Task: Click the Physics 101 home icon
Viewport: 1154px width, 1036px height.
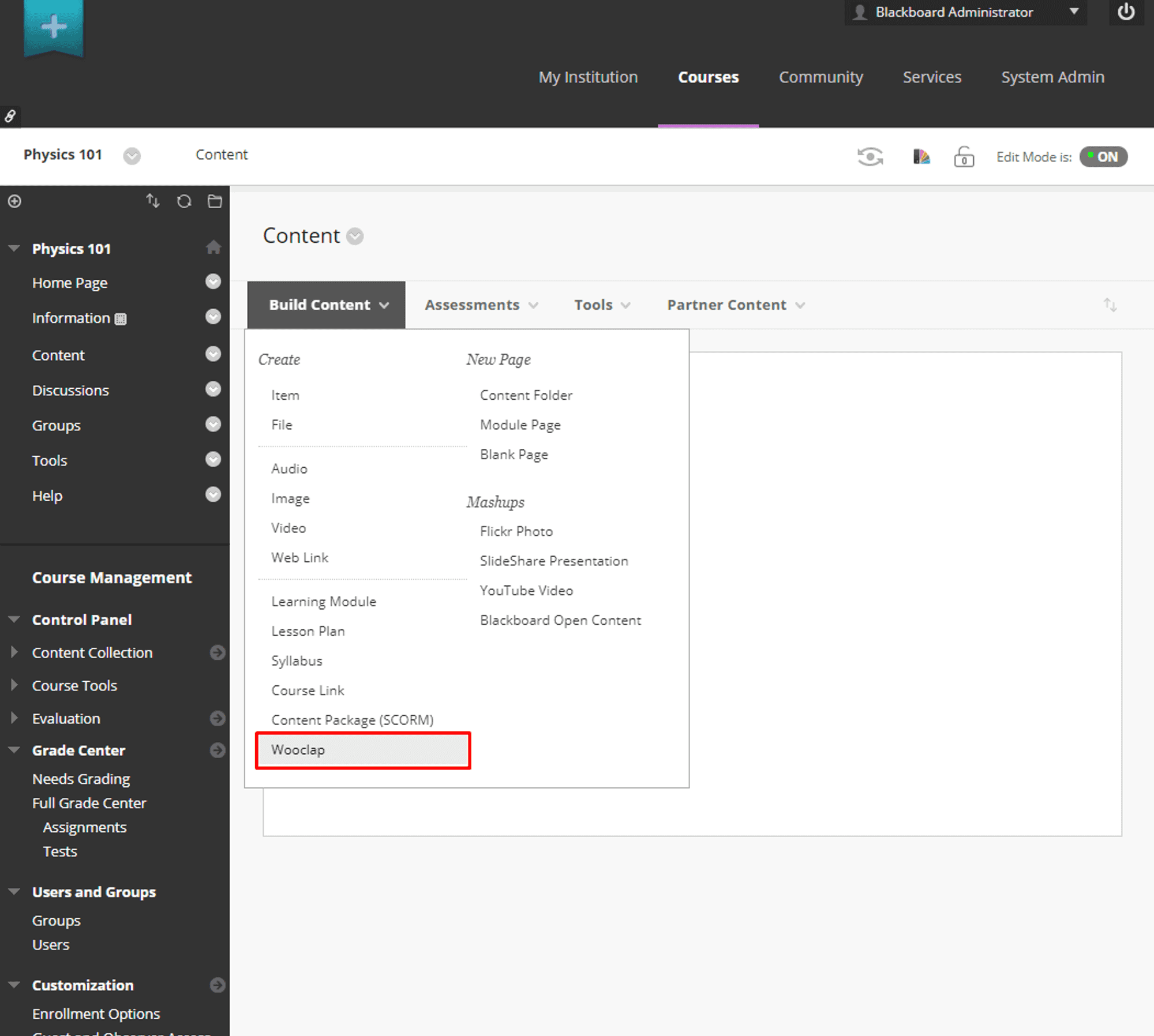Action: click(x=213, y=247)
